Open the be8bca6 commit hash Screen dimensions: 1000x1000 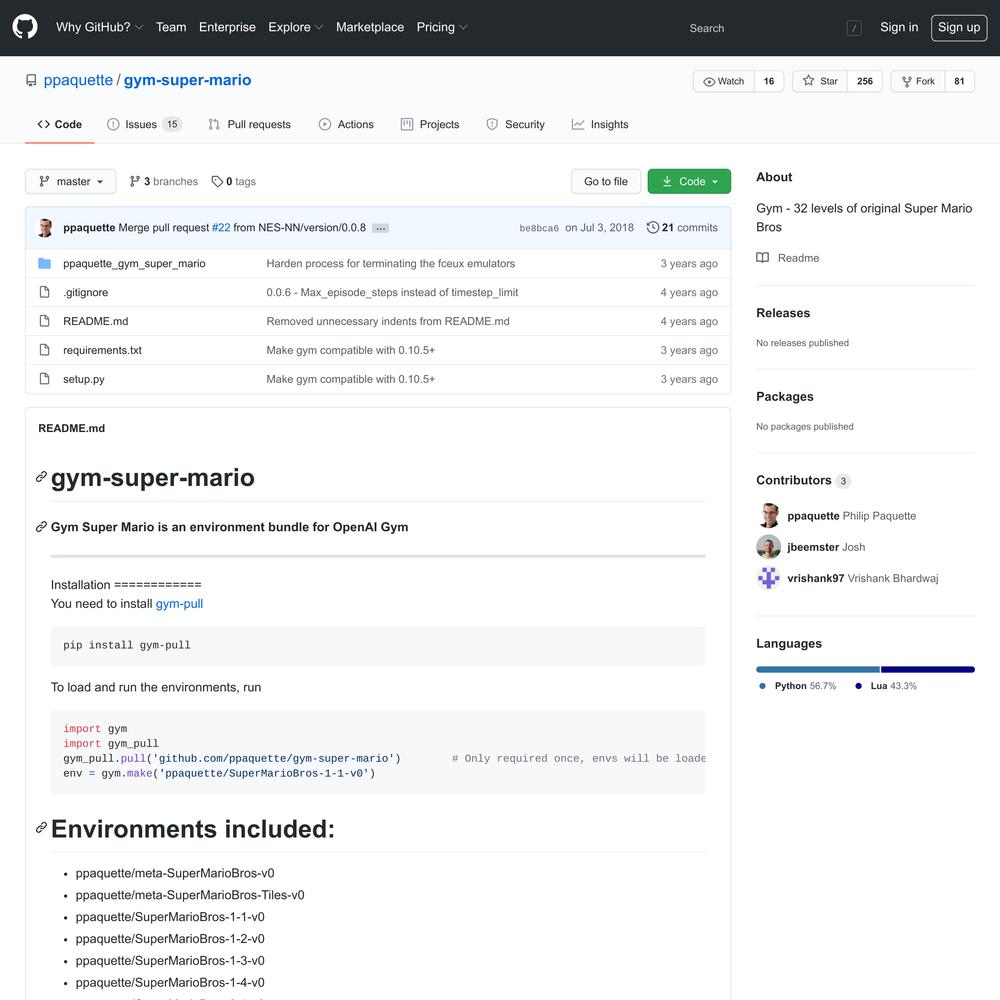click(x=539, y=228)
